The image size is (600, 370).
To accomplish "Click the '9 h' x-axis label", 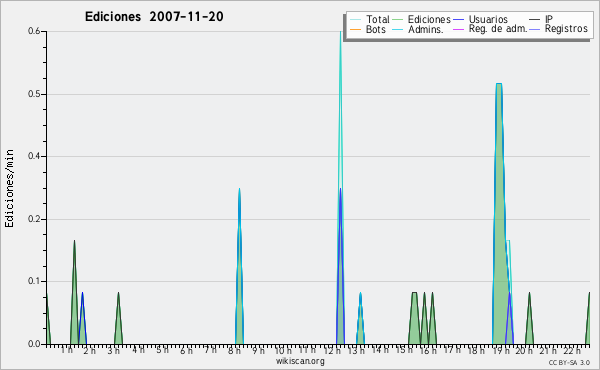I will pos(258,350).
